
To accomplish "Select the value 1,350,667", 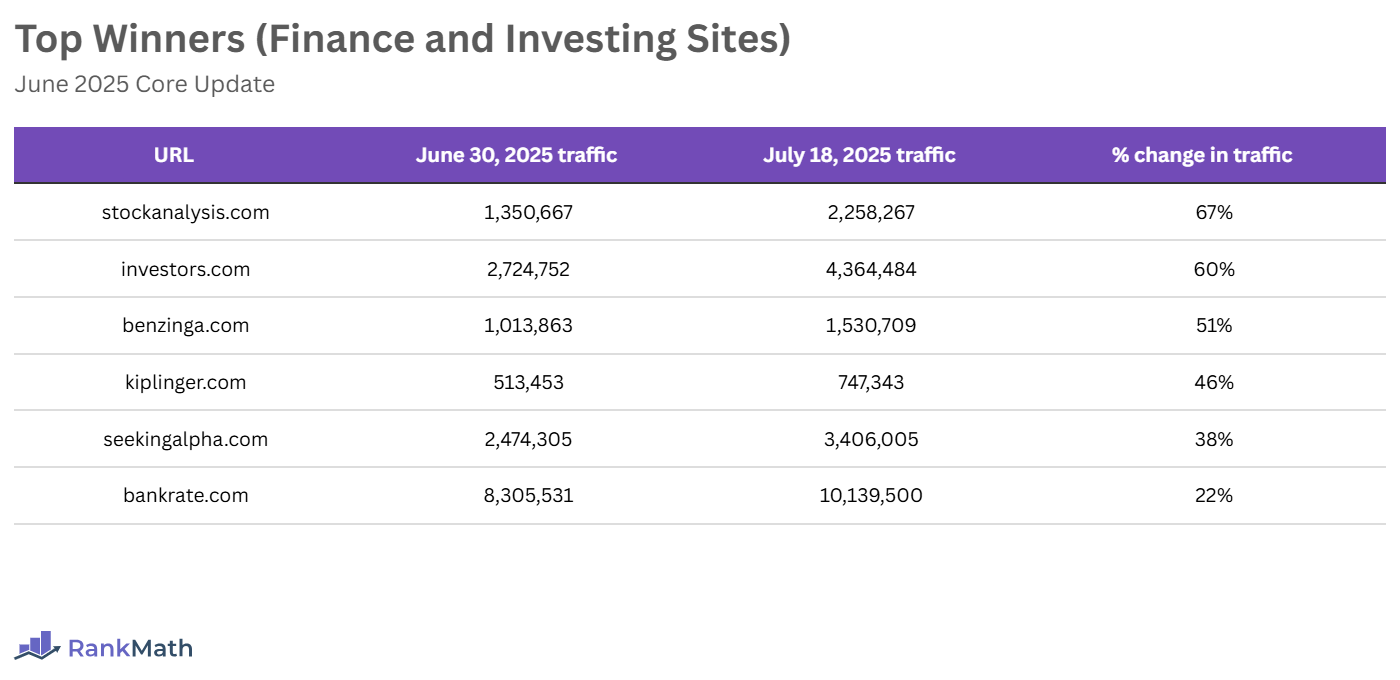I will coord(528,212).
